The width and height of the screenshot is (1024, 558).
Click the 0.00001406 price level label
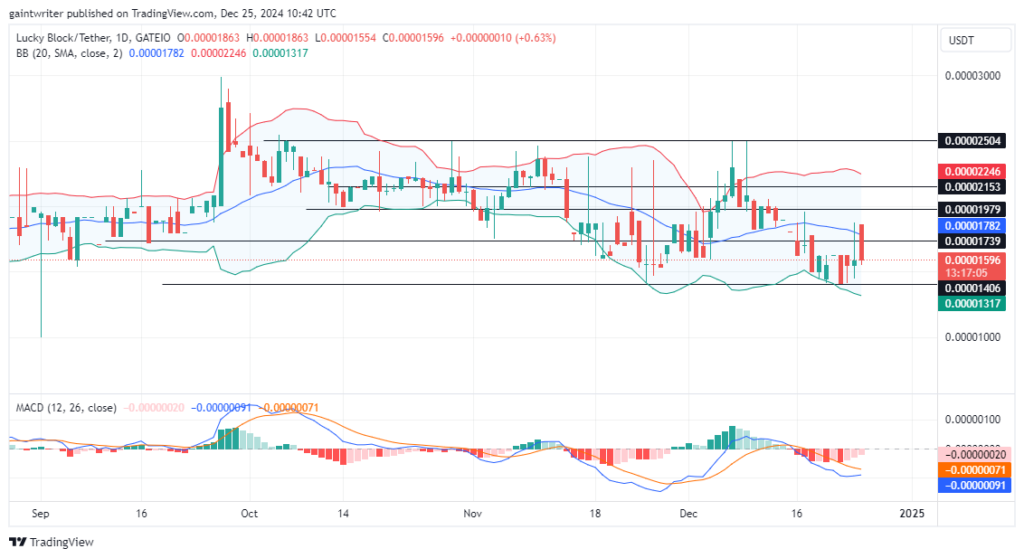click(x=972, y=288)
